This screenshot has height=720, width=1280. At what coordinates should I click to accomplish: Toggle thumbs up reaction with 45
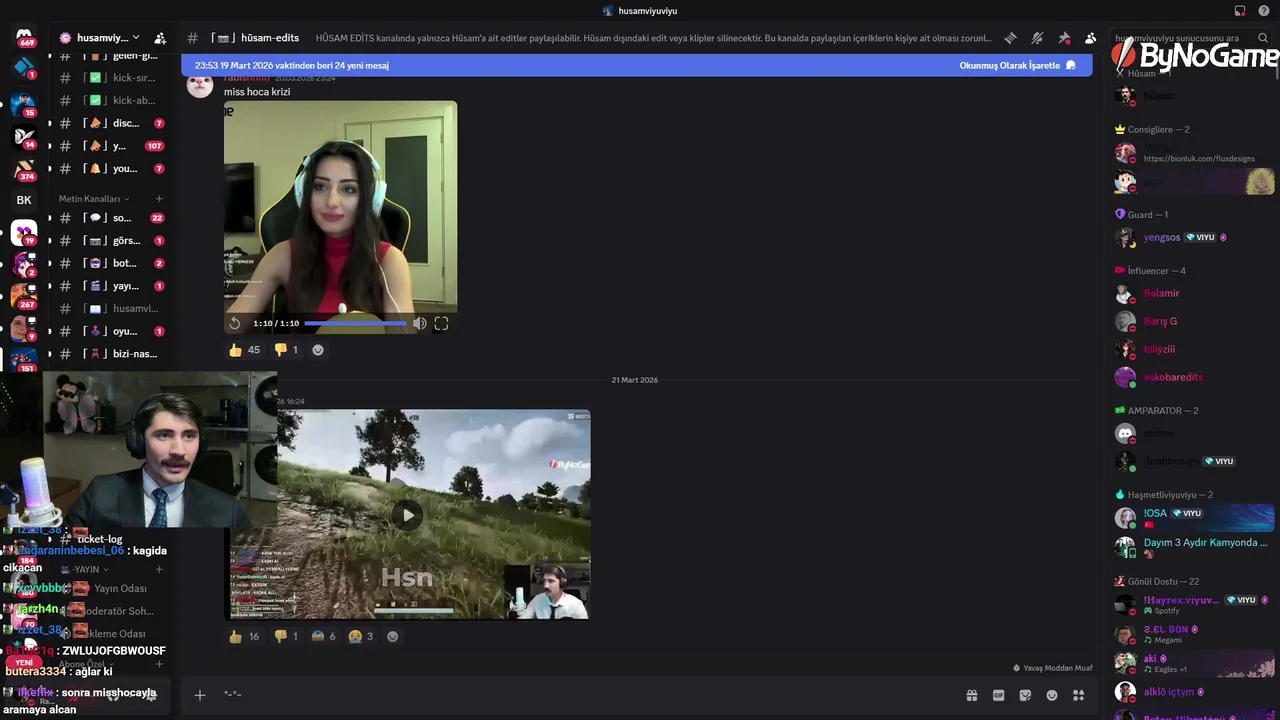(244, 350)
